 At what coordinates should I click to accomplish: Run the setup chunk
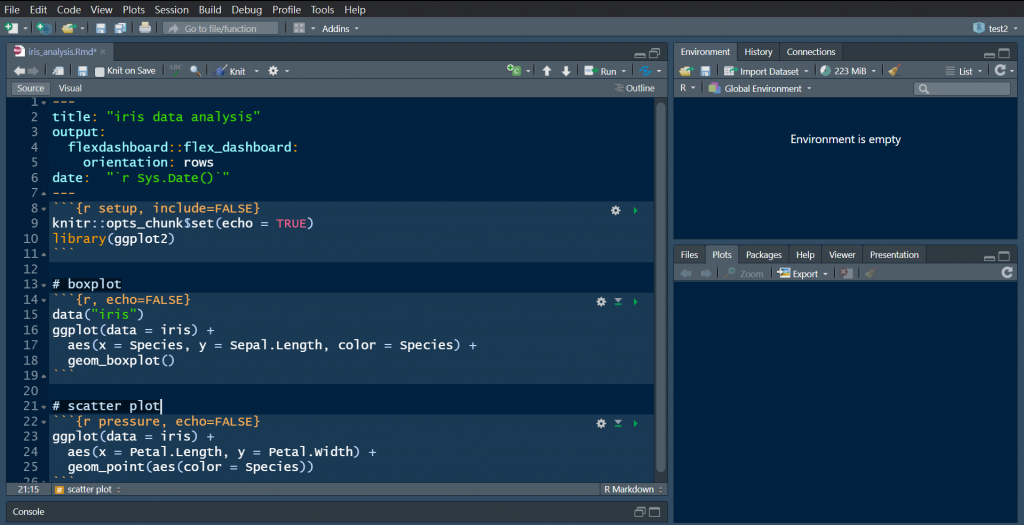tap(635, 210)
